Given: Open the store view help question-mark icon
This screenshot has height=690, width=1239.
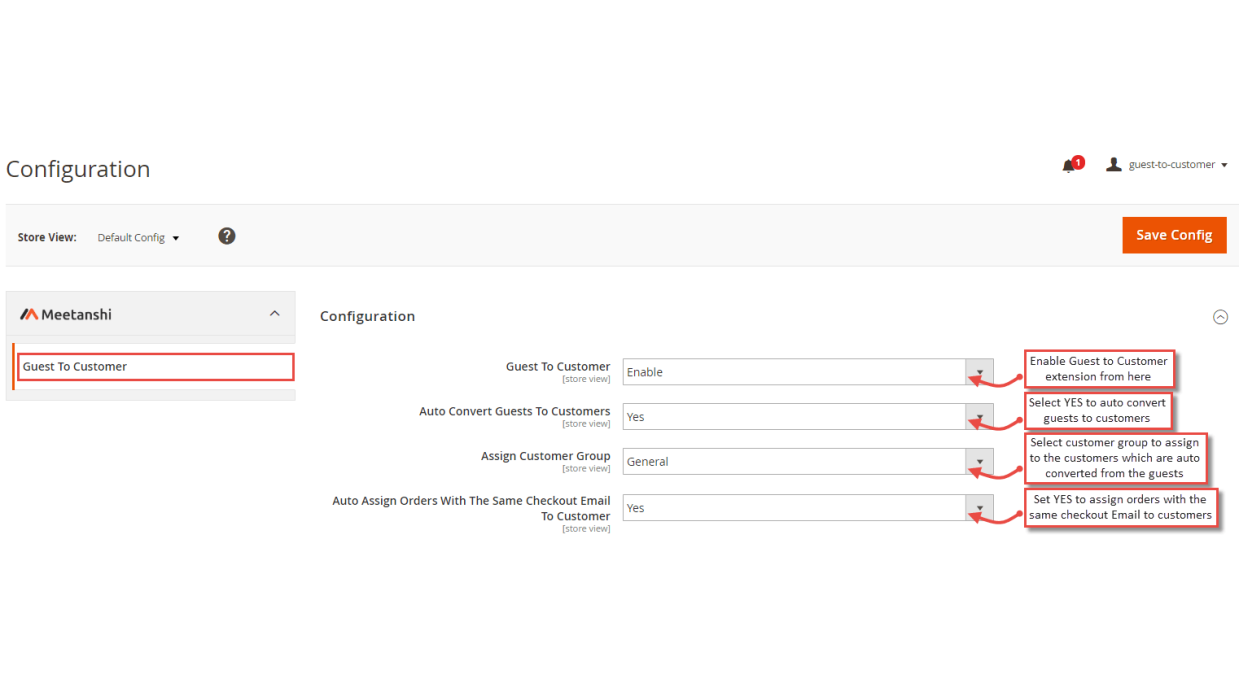Looking at the screenshot, I should click(227, 236).
